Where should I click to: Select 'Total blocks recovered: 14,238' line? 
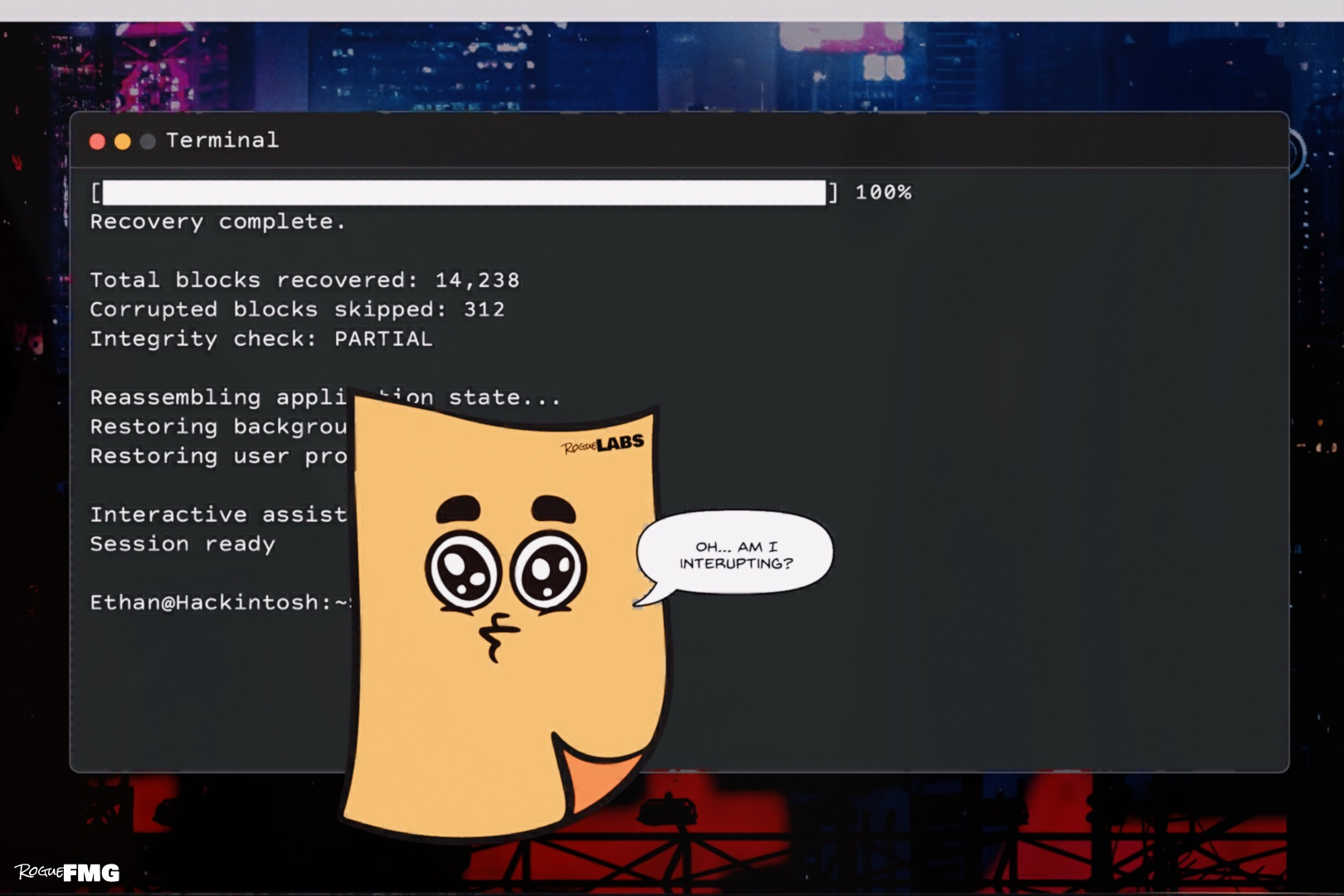[304, 280]
